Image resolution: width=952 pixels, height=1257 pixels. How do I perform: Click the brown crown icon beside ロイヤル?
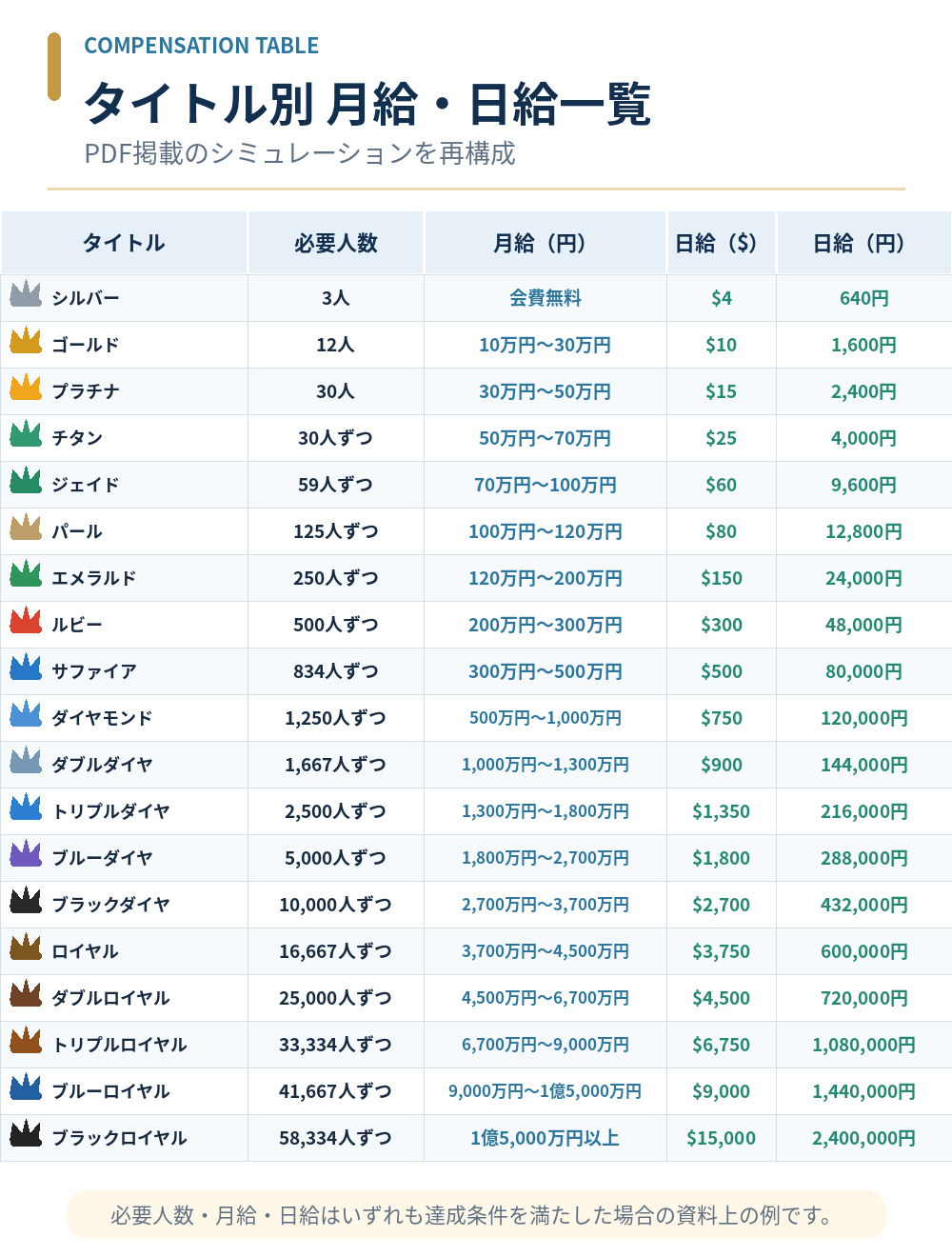[26, 948]
